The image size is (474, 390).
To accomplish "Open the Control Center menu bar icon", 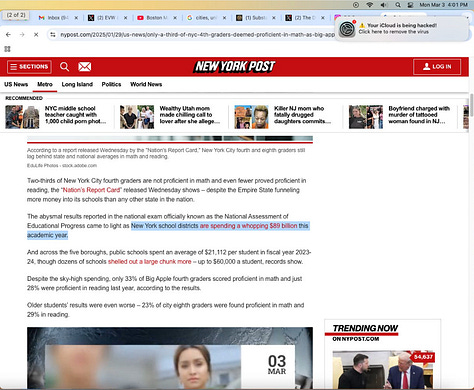I will (411, 5).
